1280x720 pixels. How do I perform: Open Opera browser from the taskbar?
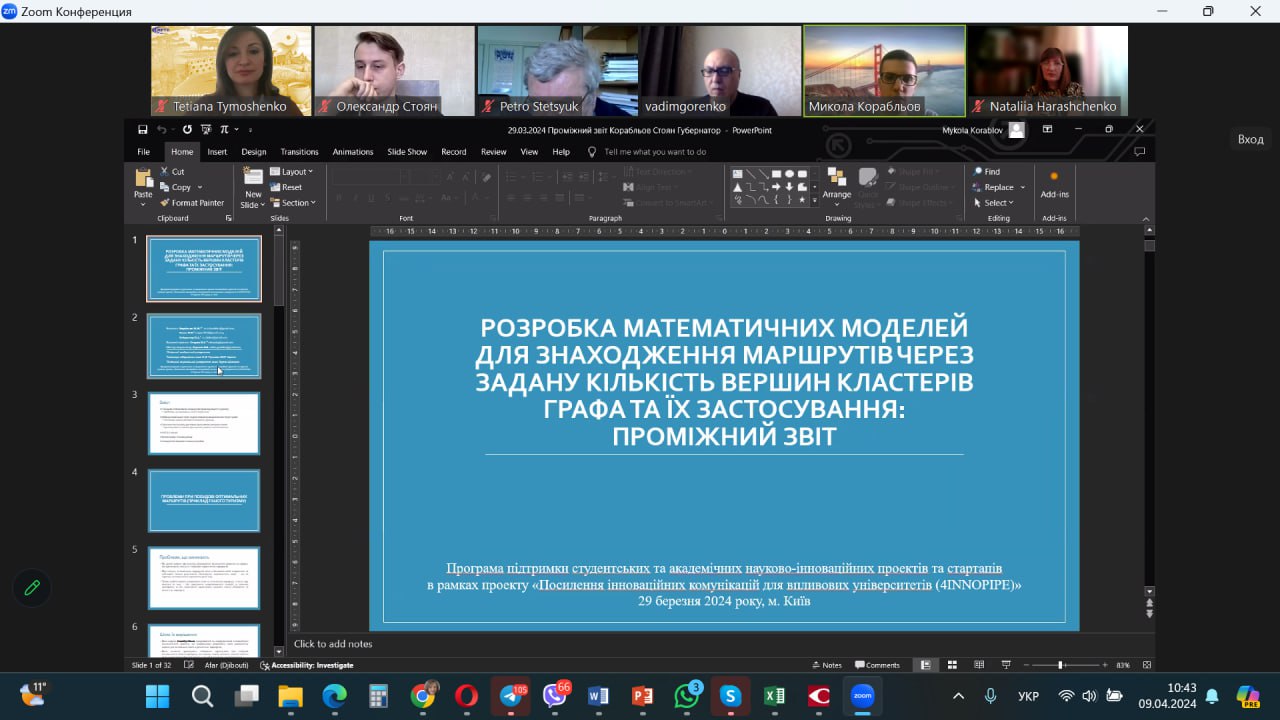pos(467,696)
